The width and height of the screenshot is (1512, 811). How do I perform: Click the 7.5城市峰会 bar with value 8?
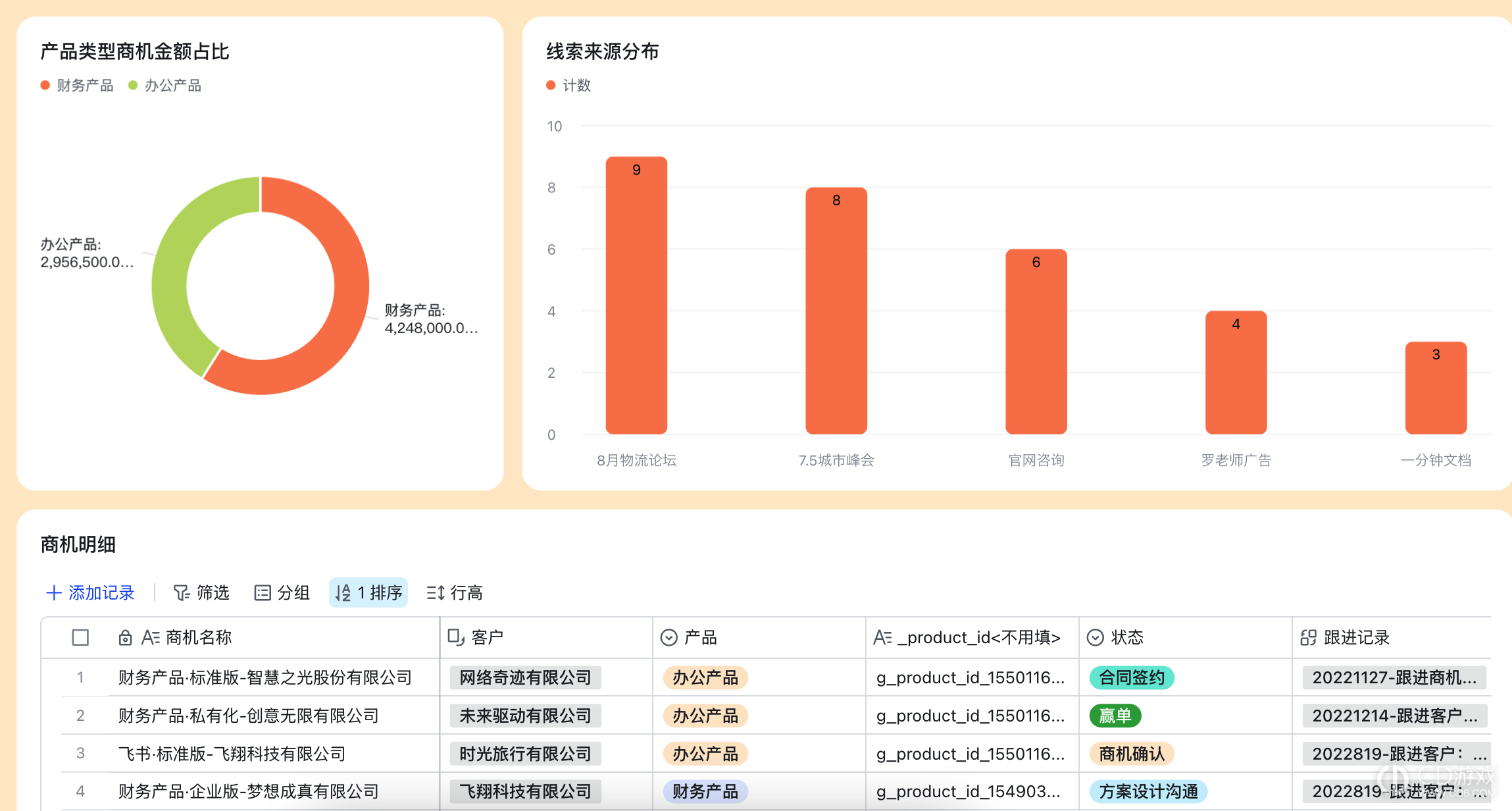pos(836,311)
